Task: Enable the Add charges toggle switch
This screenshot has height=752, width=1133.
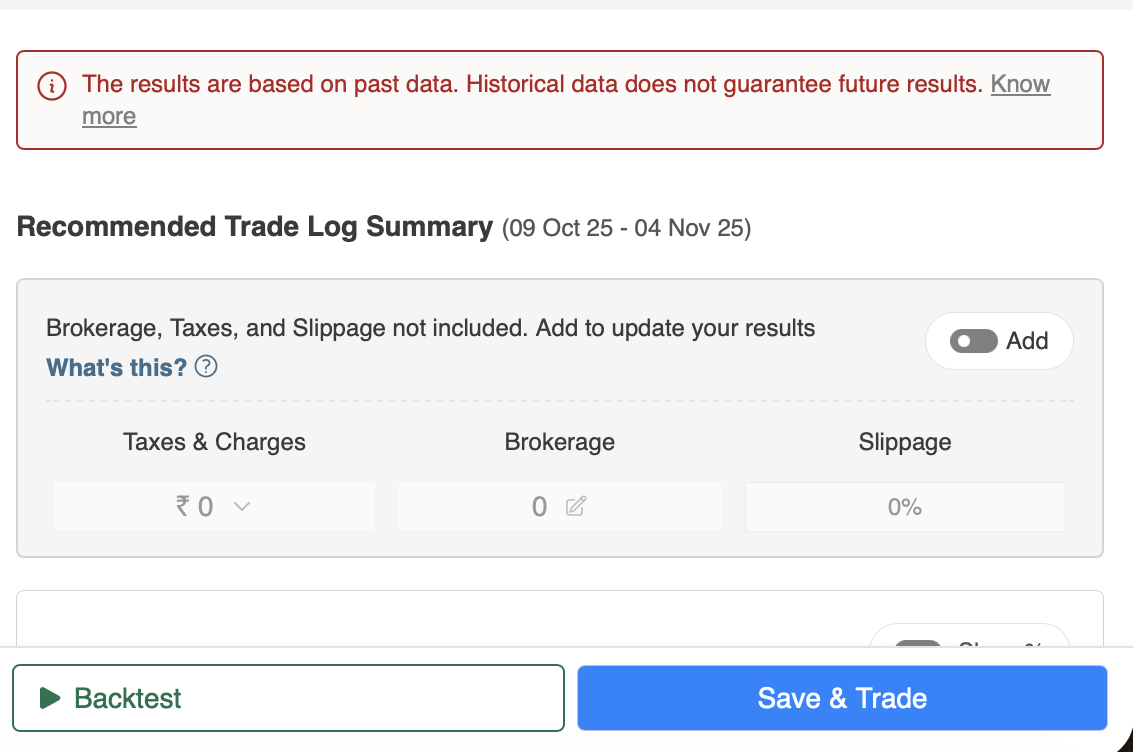Action: click(975, 342)
